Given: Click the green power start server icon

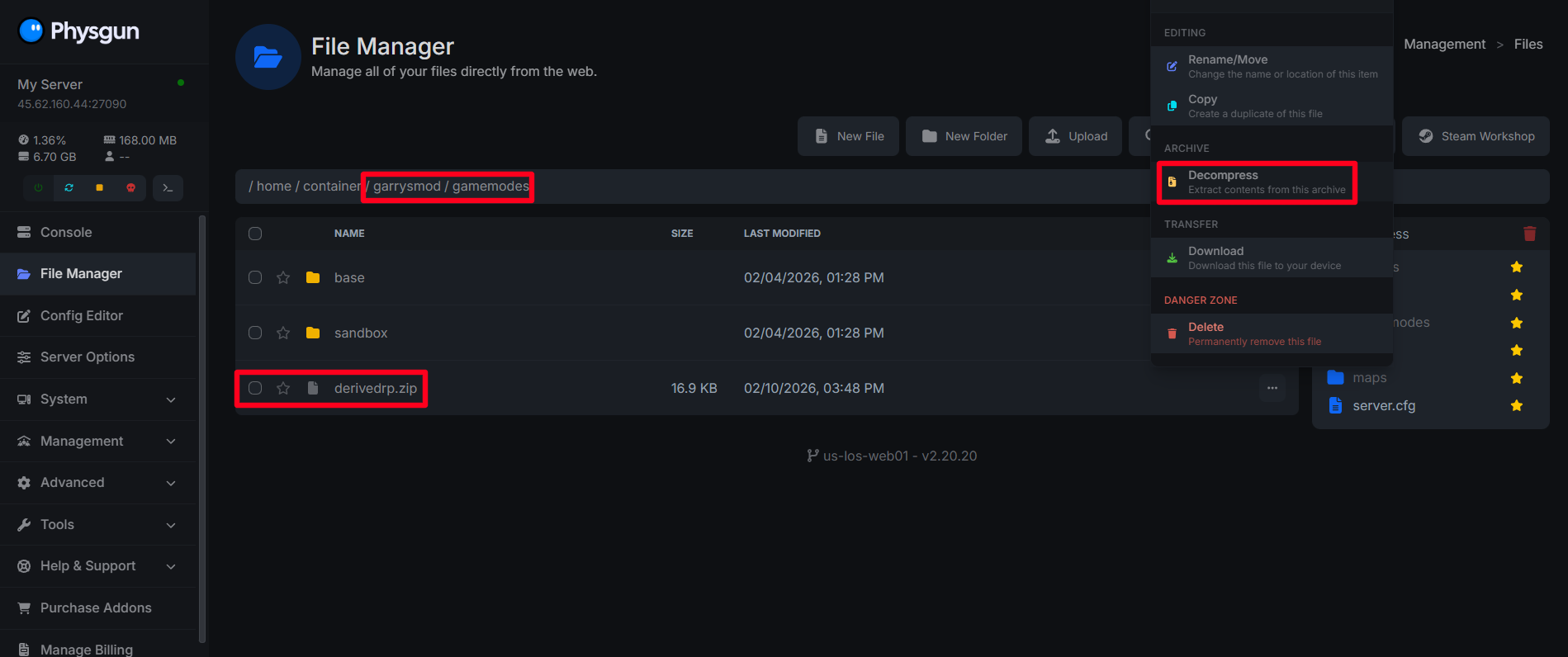Looking at the screenshot, I should (38, 188).
